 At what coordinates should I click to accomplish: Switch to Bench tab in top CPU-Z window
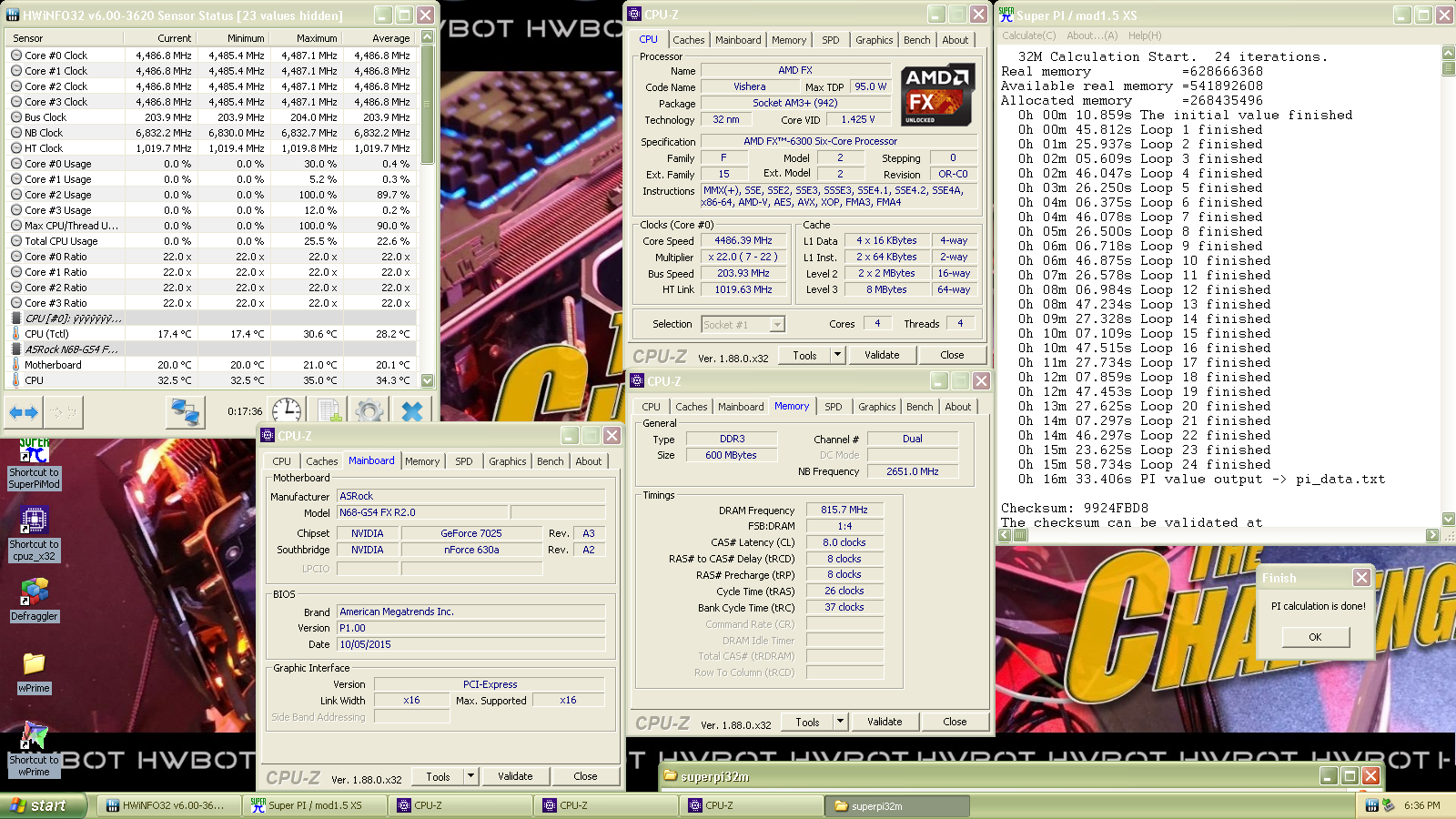(x=916, y=40)
